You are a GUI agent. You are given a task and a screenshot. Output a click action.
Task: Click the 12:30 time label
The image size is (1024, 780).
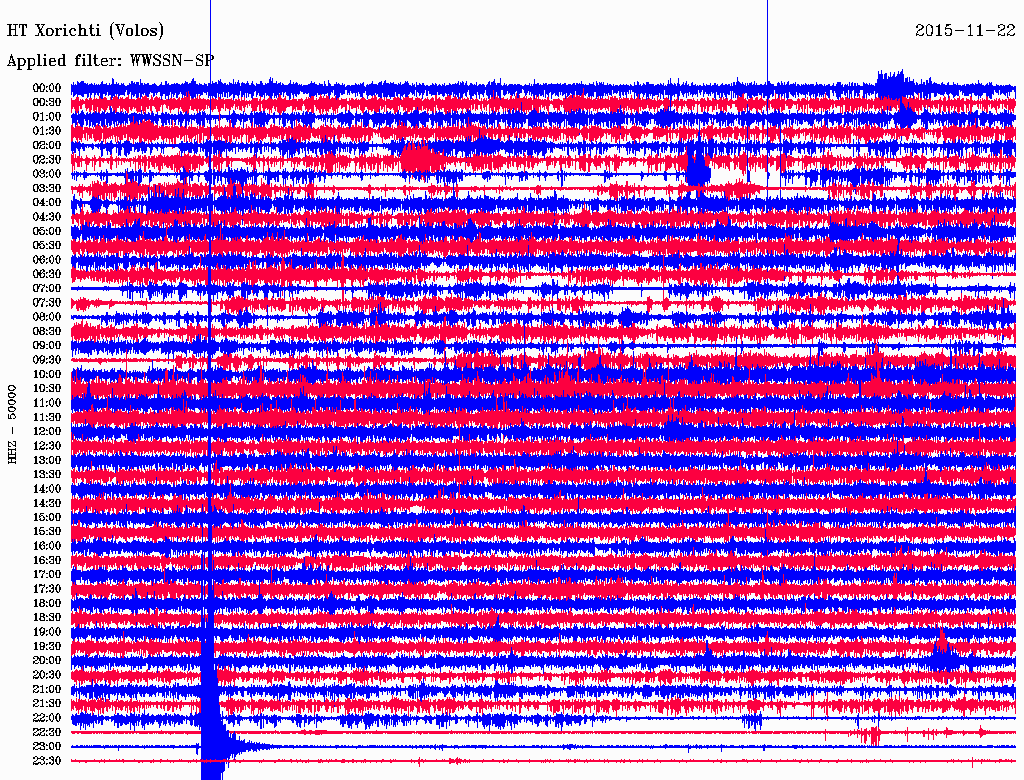coord(46,446)
